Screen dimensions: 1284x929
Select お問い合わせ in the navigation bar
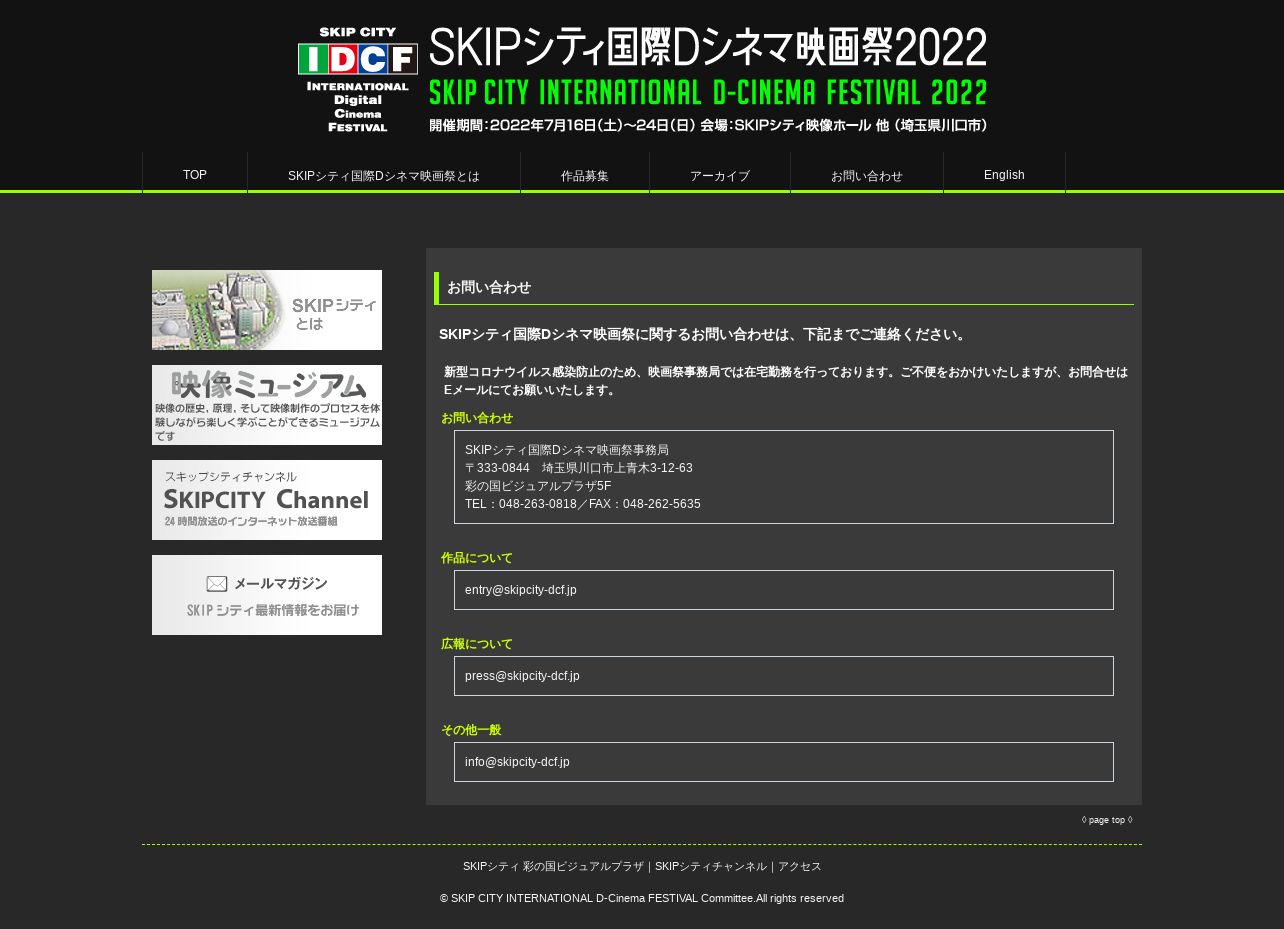(867, 176)
